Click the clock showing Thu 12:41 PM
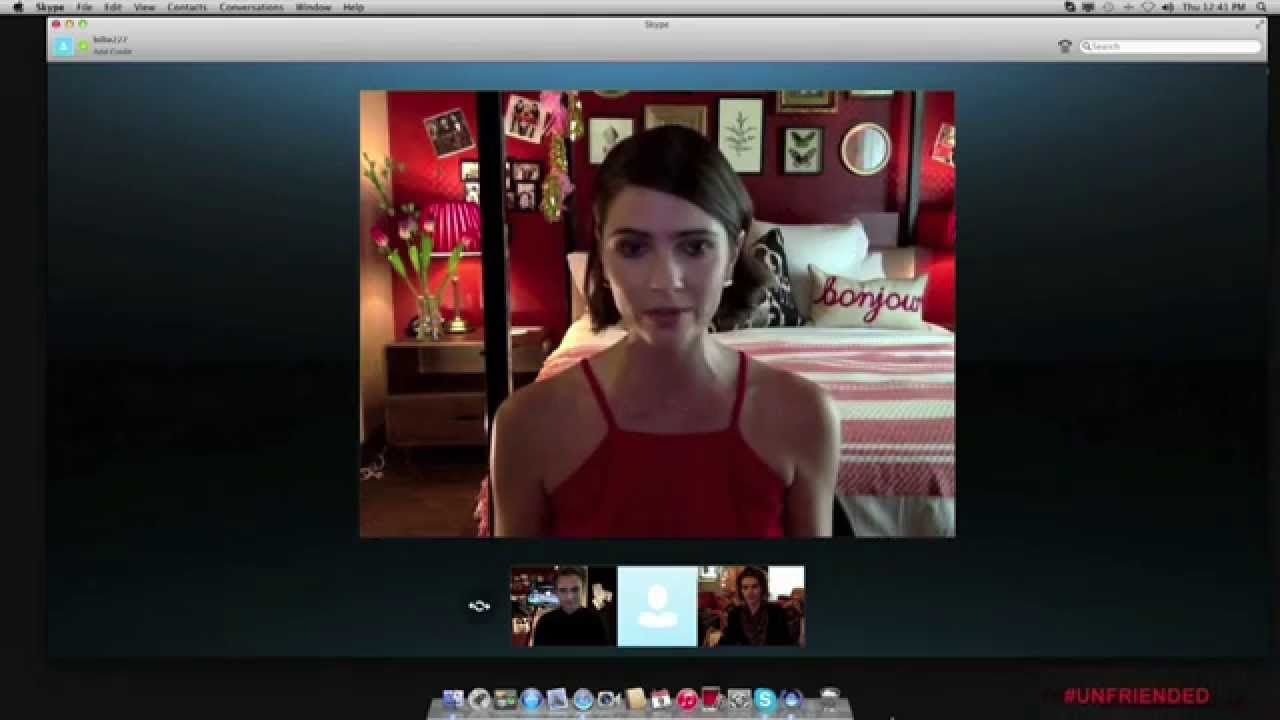This screenshot has height=720, width=1280. pyautogui.click(x=1215, y=7)
